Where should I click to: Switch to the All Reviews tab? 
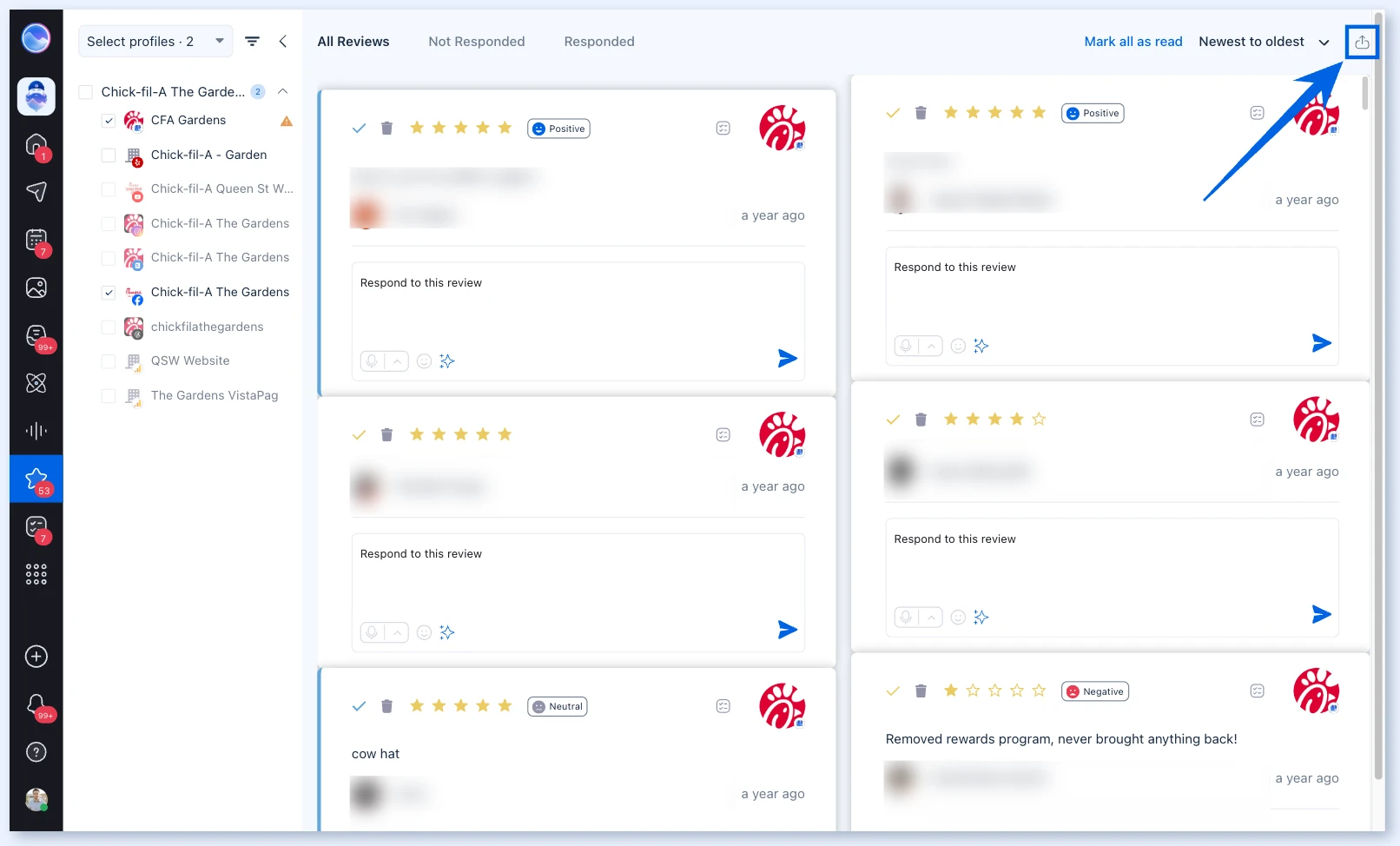point(353,42)
